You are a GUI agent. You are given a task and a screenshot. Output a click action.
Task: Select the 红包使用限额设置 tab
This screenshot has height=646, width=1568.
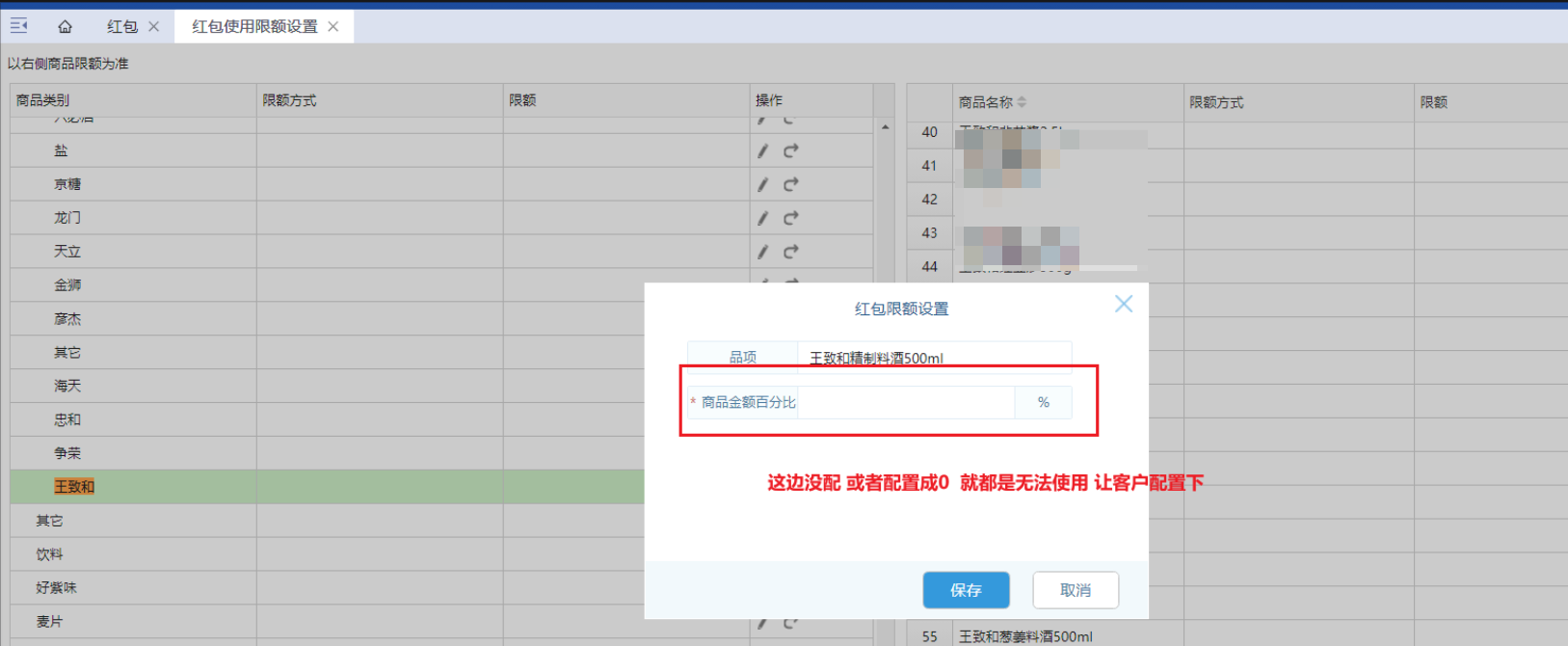coord(254,27)
